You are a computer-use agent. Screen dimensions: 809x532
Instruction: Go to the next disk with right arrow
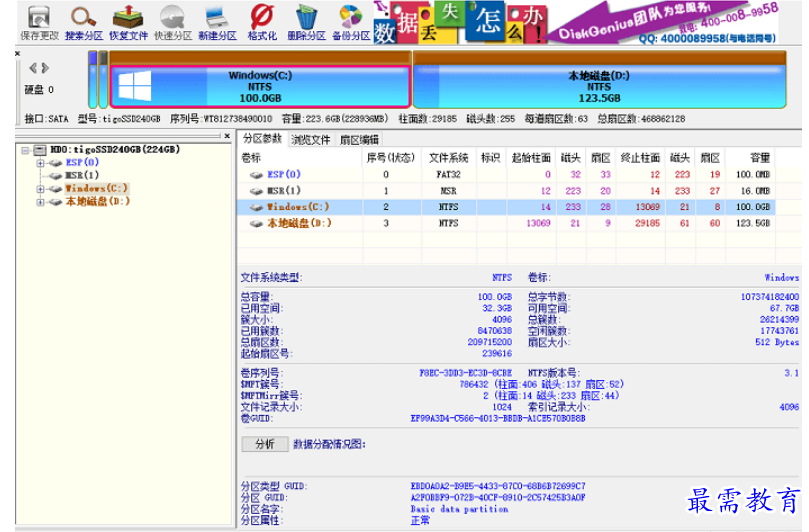pyautogui.click(x=45, y=68)
